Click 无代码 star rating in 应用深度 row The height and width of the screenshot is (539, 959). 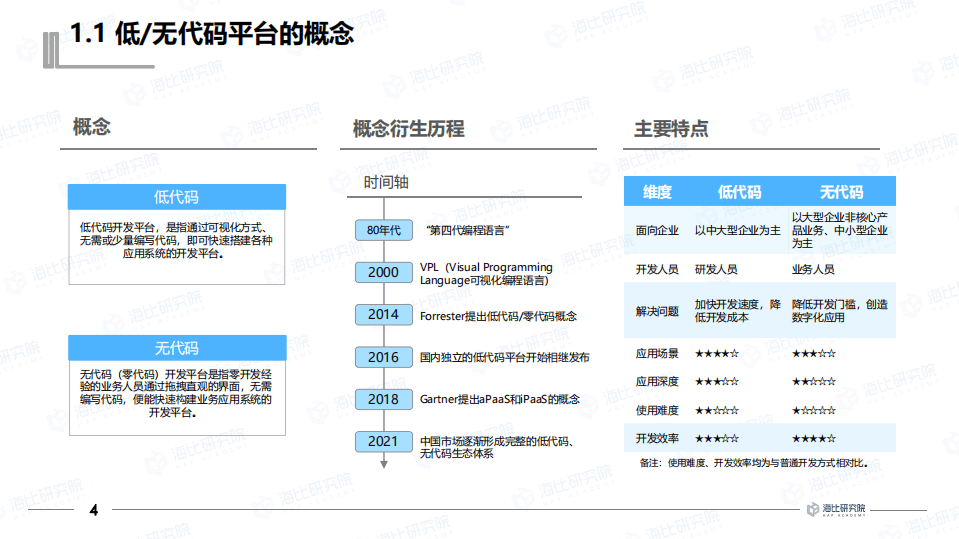point(813,381)
